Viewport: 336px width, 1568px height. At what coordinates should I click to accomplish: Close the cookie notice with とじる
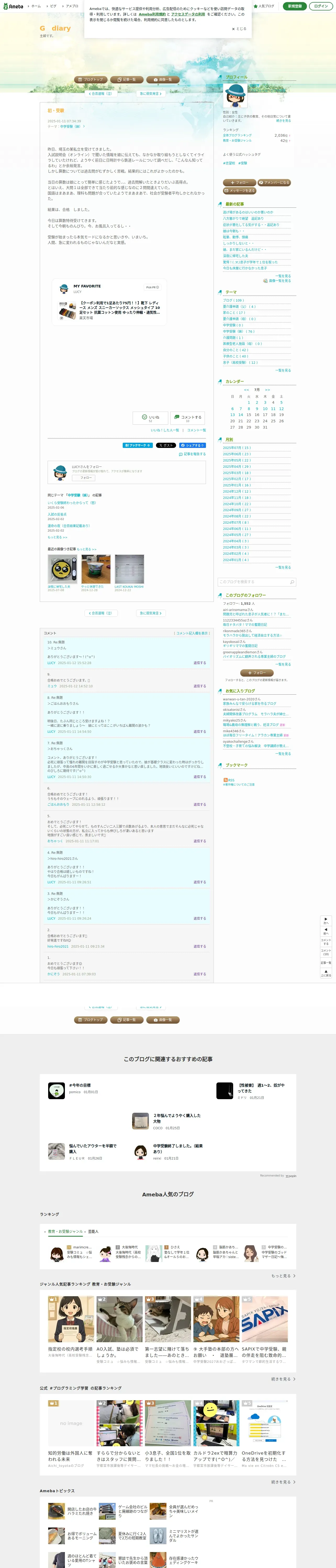point(239,28)
